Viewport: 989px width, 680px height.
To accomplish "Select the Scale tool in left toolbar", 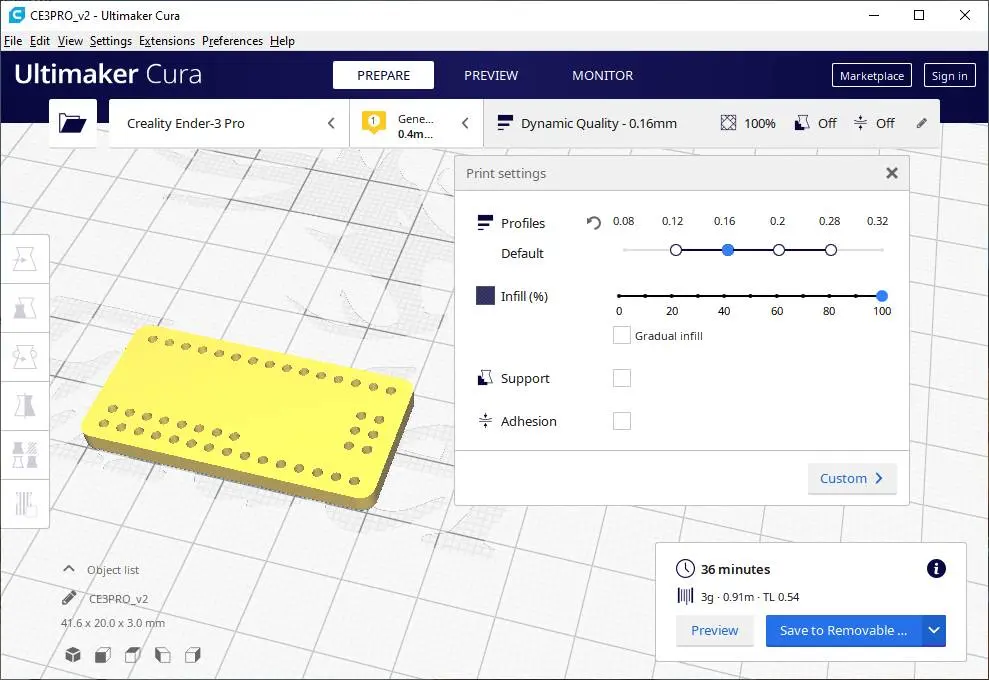I will tap(25, 308).
